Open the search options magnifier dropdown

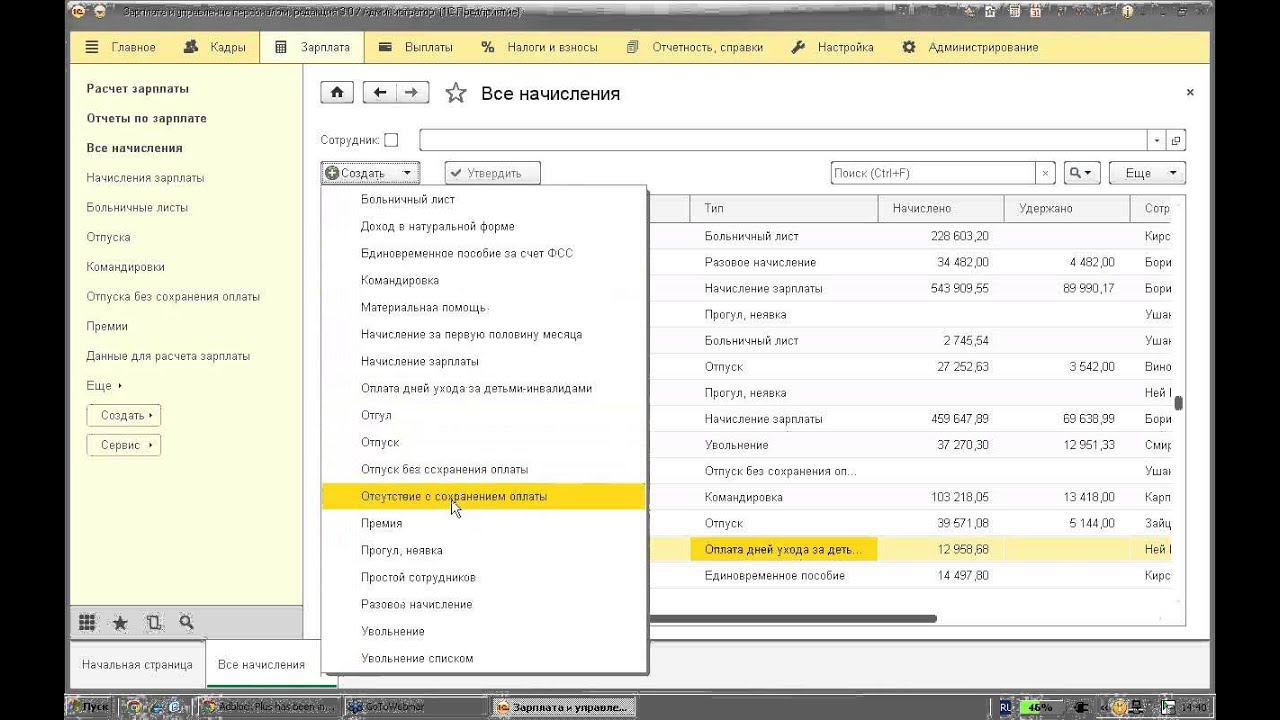[1082, 173]
